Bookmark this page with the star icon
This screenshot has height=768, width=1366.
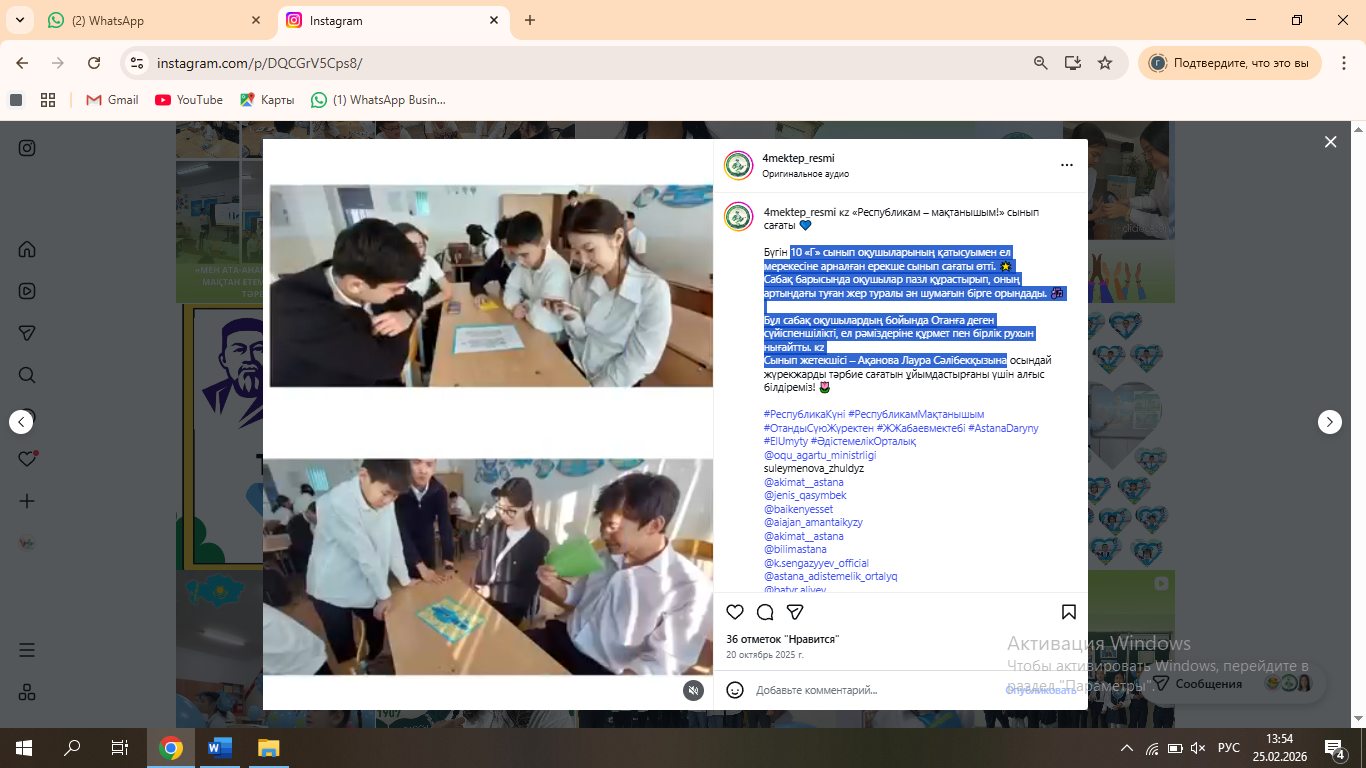1105,63
